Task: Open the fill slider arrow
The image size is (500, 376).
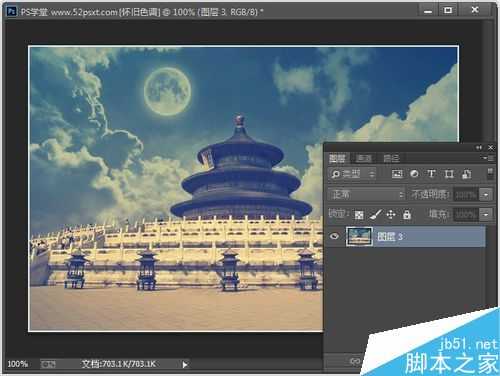Action: coord(486,215)
